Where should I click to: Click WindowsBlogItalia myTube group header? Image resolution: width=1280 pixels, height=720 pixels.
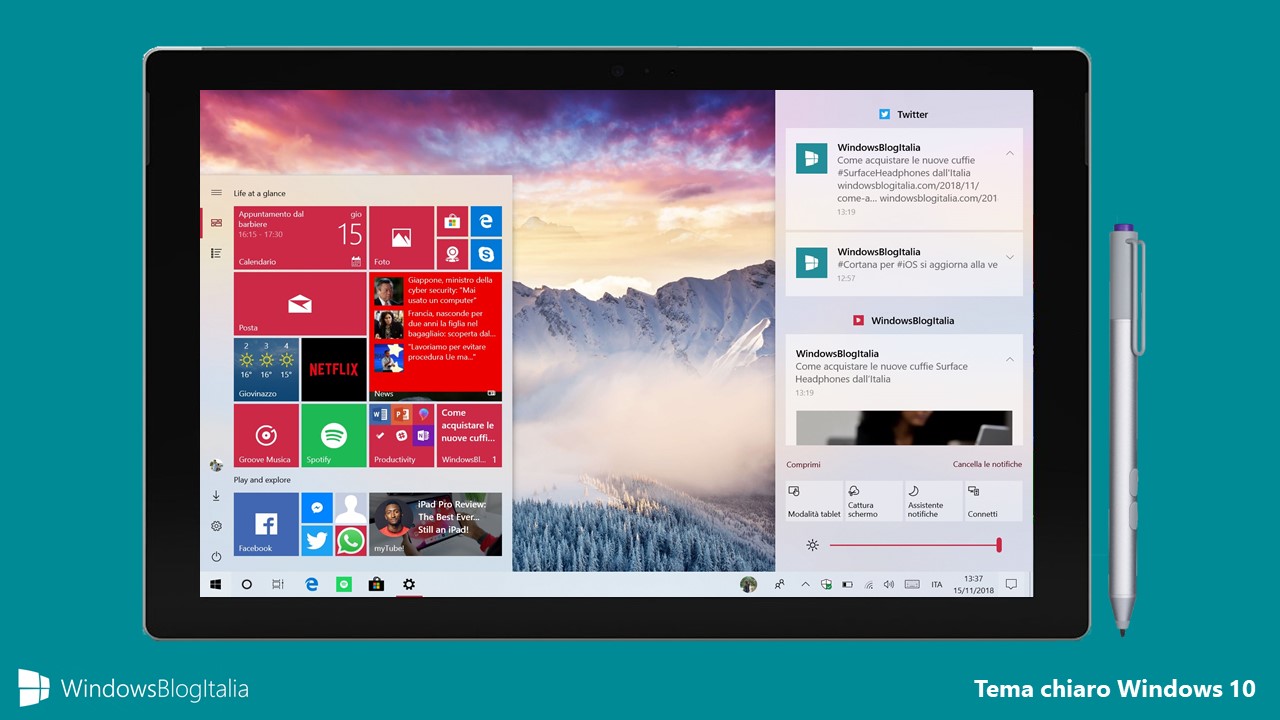click(x=904, y=320)
